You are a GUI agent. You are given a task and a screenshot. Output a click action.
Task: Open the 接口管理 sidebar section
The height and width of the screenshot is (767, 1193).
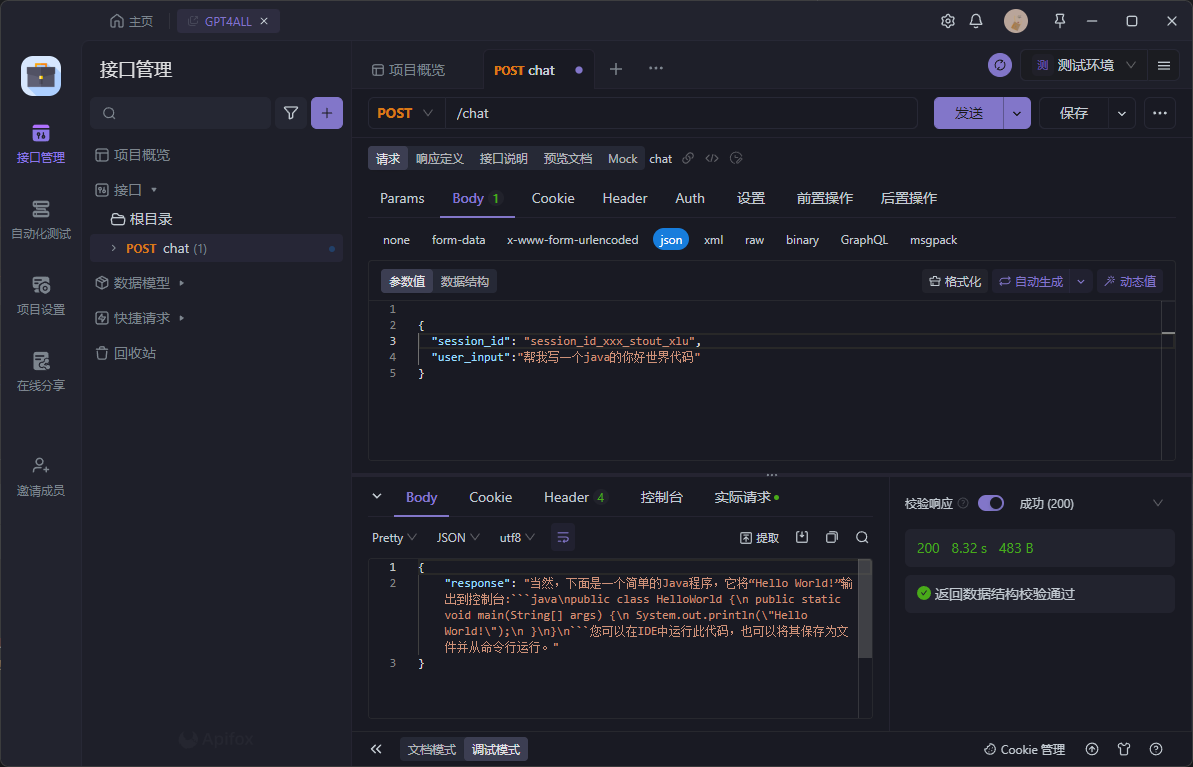pyautogui.click(x=40, y=144)
